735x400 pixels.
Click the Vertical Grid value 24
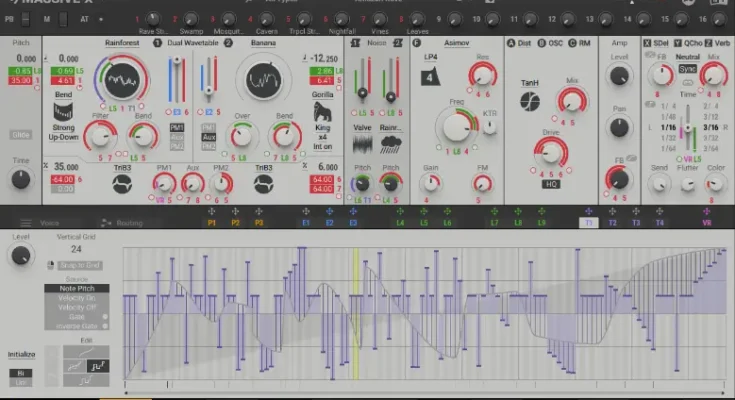[76, 249]
